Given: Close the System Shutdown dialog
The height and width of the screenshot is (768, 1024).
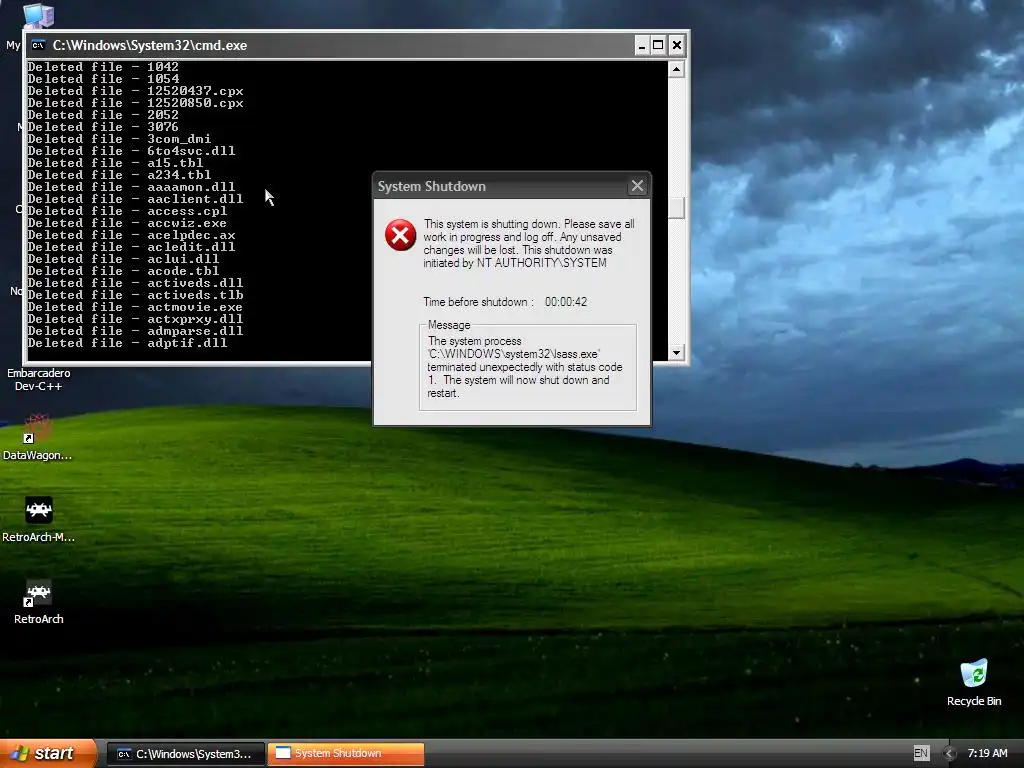Looking at the screenshot, I should click(x=637, y=186).
